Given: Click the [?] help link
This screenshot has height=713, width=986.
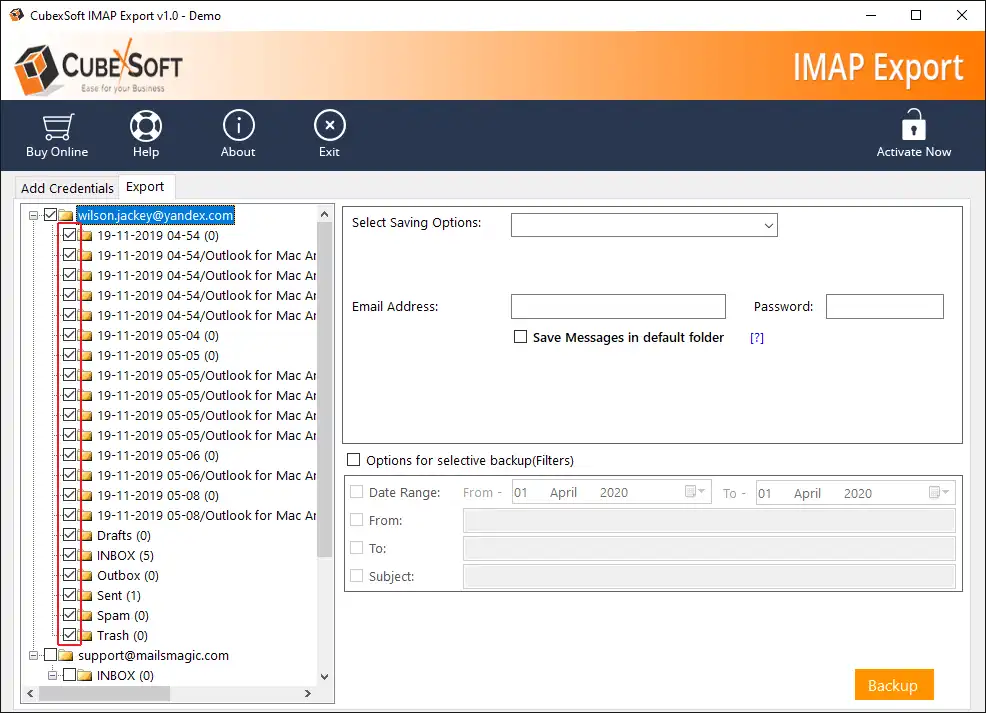Looking at the screenshot, I should [x=757, y=338].
